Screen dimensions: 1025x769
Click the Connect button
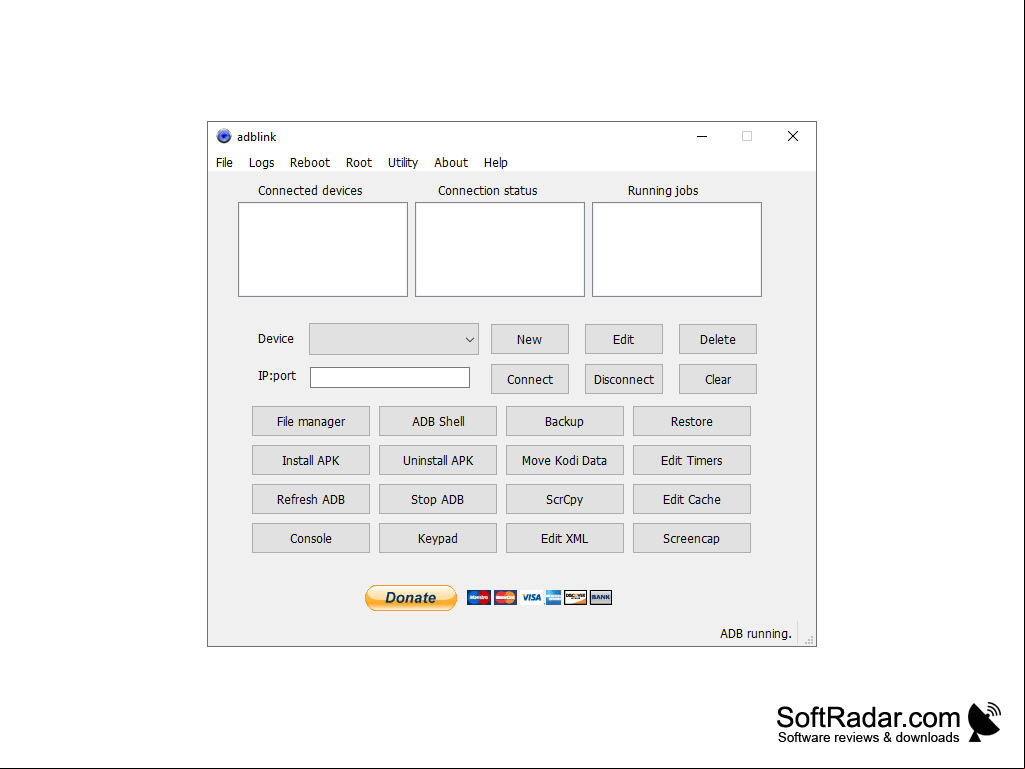point(529,379)
